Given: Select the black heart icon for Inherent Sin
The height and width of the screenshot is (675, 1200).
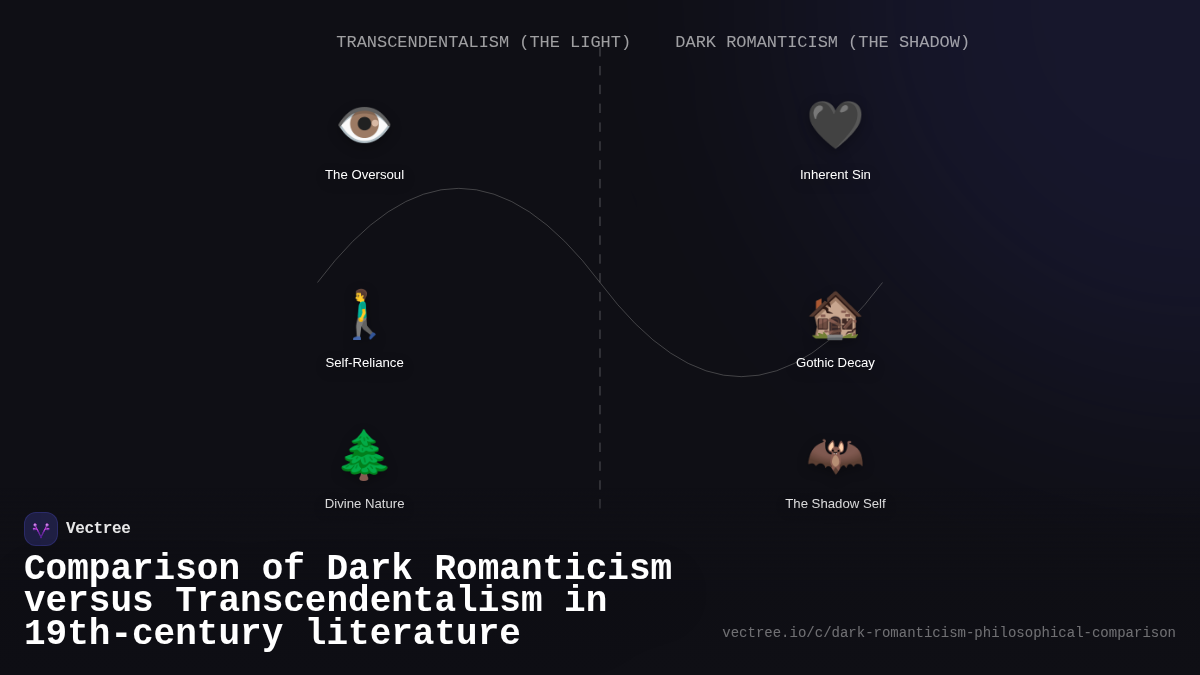Looking at the screenshot, I should point(835,124).
